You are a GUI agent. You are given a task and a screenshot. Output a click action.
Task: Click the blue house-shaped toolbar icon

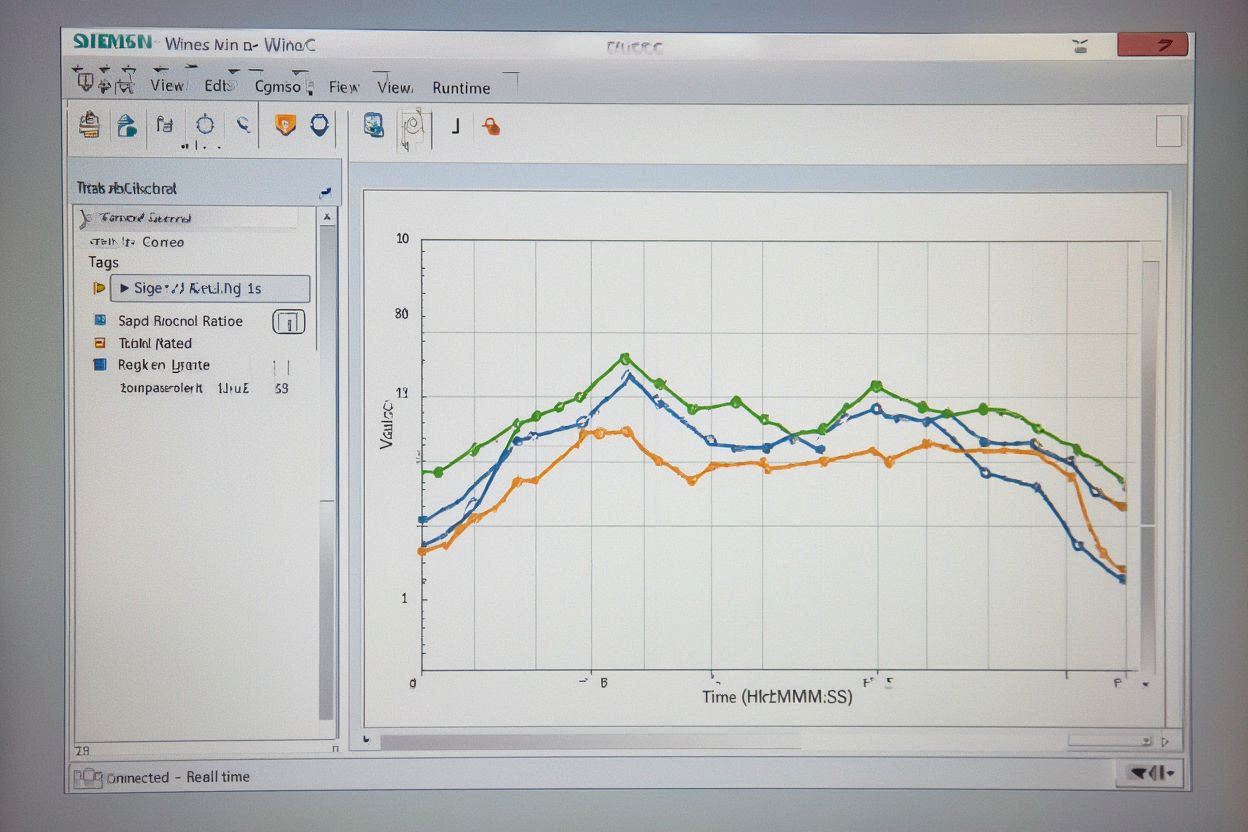click(x=127, y=125)
